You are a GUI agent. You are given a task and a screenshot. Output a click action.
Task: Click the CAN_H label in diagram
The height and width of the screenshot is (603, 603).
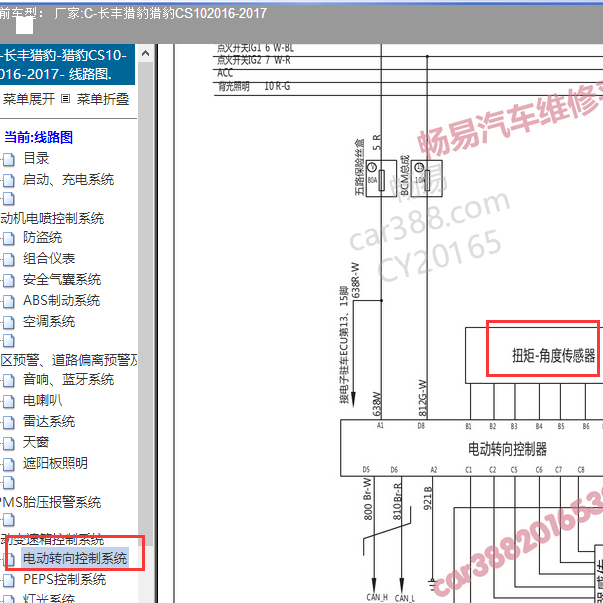click(x=376, y=597)
